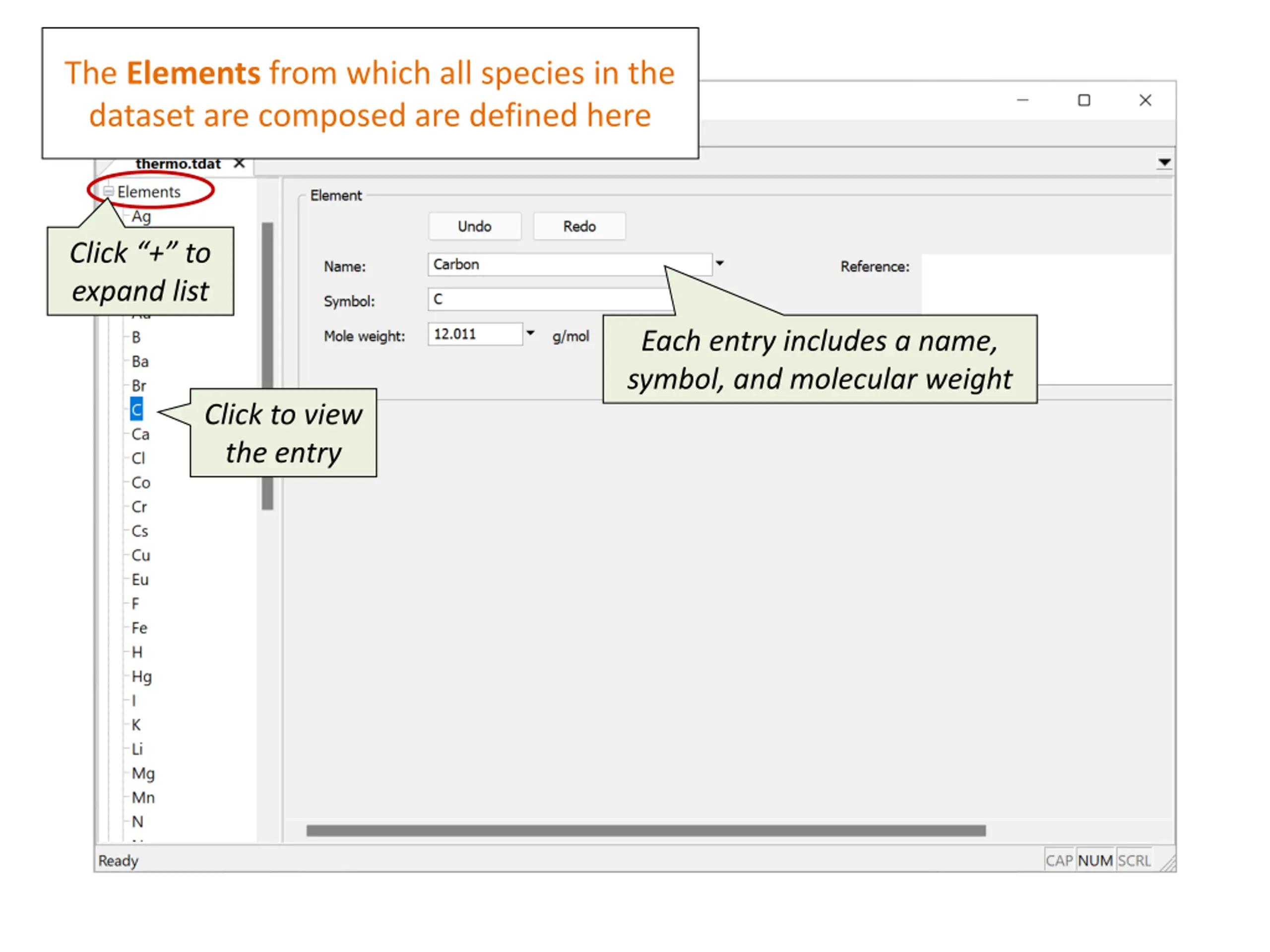Click the Mole weight field 12.011
This screenshot has height=952, width=1270.
(x=475, y=334)
